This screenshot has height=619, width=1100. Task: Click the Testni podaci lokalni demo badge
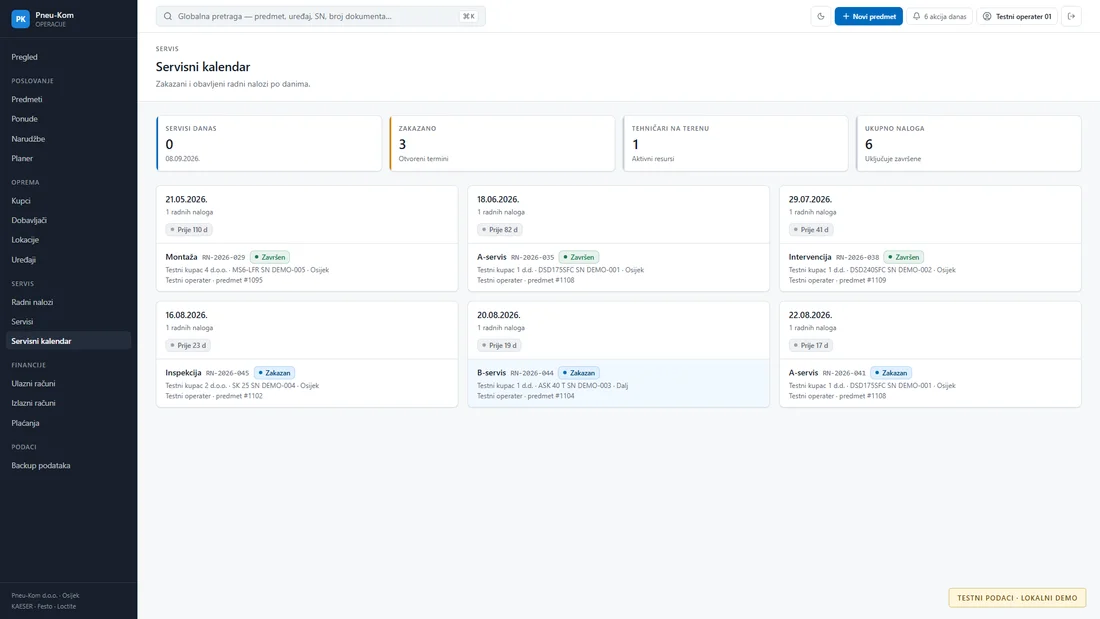coord(1017,598)
